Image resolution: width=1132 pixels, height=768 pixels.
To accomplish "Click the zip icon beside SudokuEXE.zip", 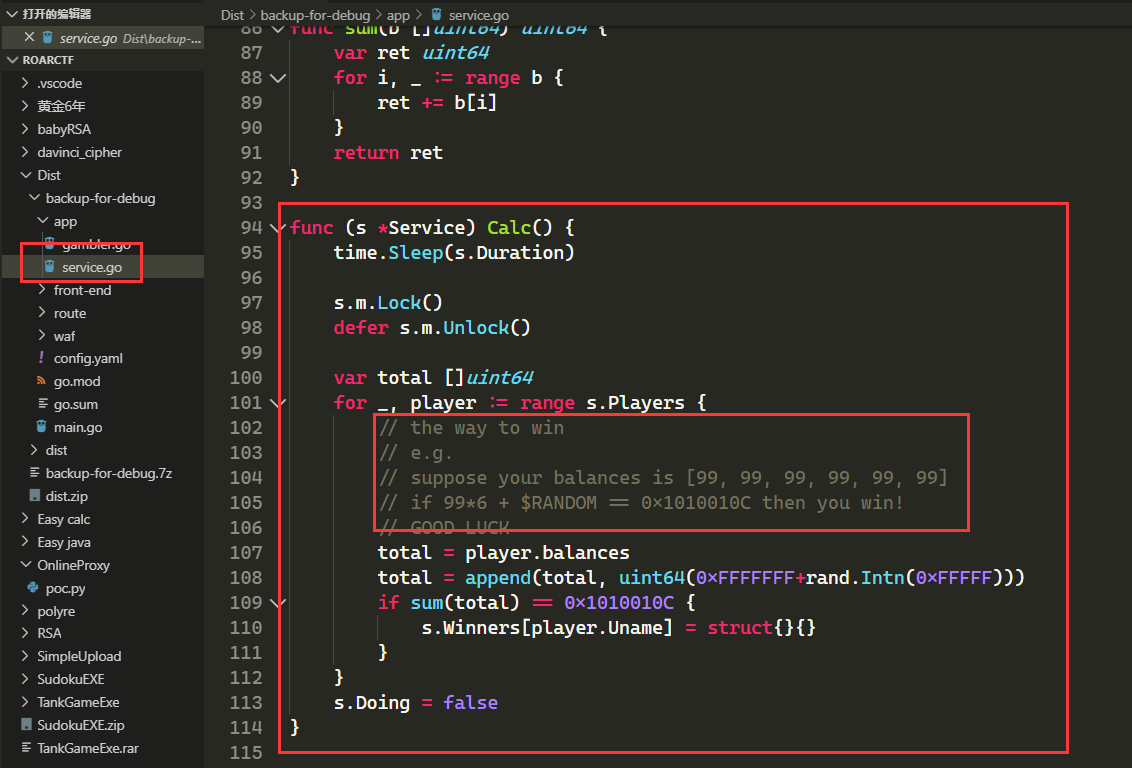I will pyautogui.click(x=27, y=724).
